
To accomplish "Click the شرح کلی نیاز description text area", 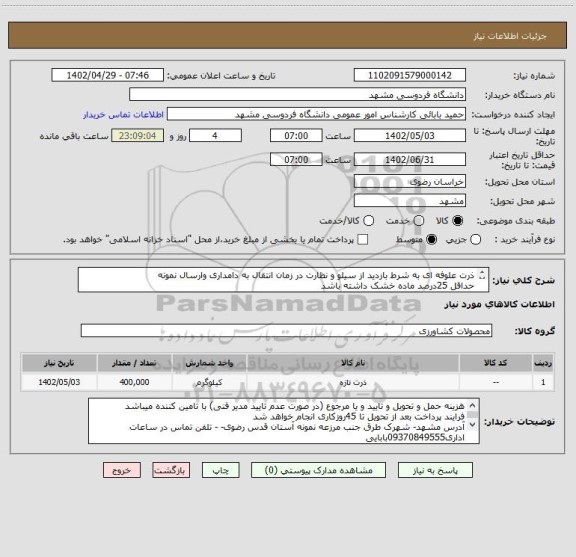I will [x=283, y=280].
